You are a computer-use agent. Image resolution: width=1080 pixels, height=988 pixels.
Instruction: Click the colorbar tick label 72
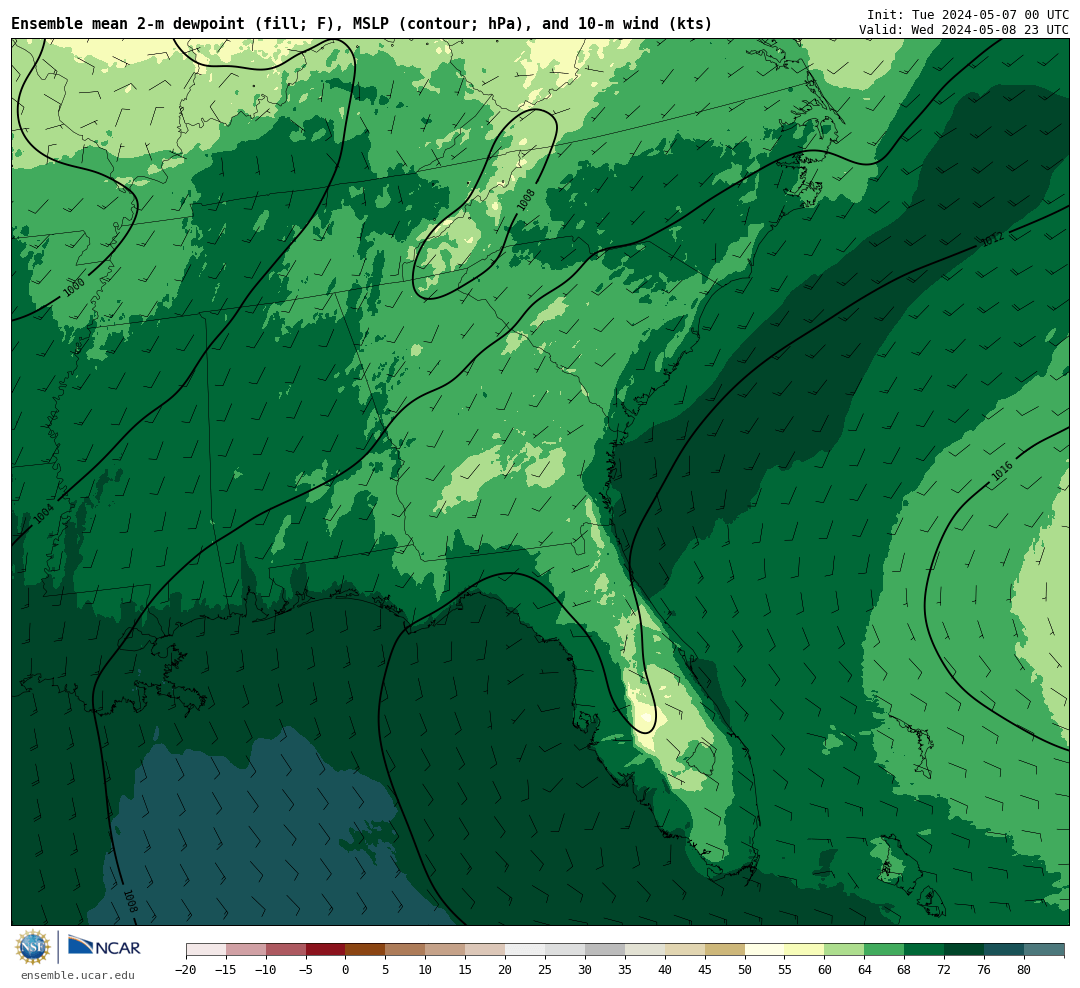[944, 970]
